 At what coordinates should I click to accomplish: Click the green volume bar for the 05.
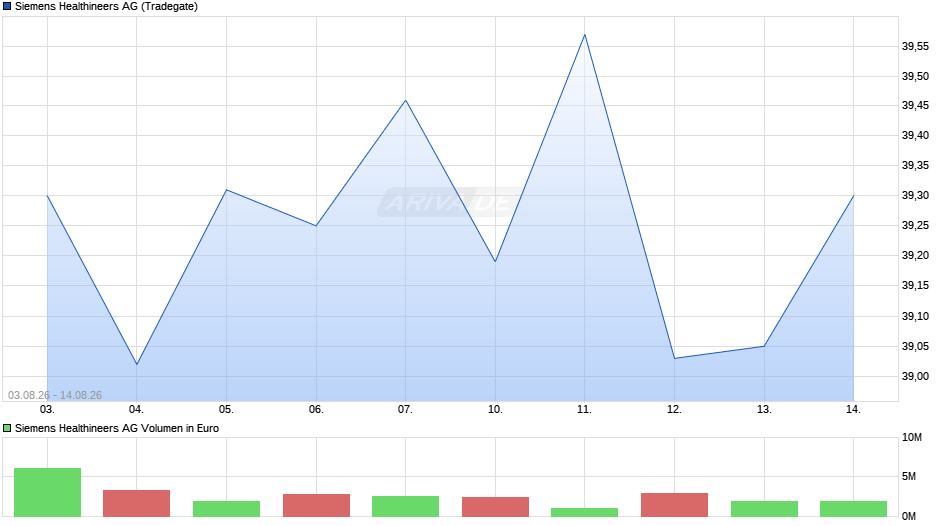tap(227, 509)
